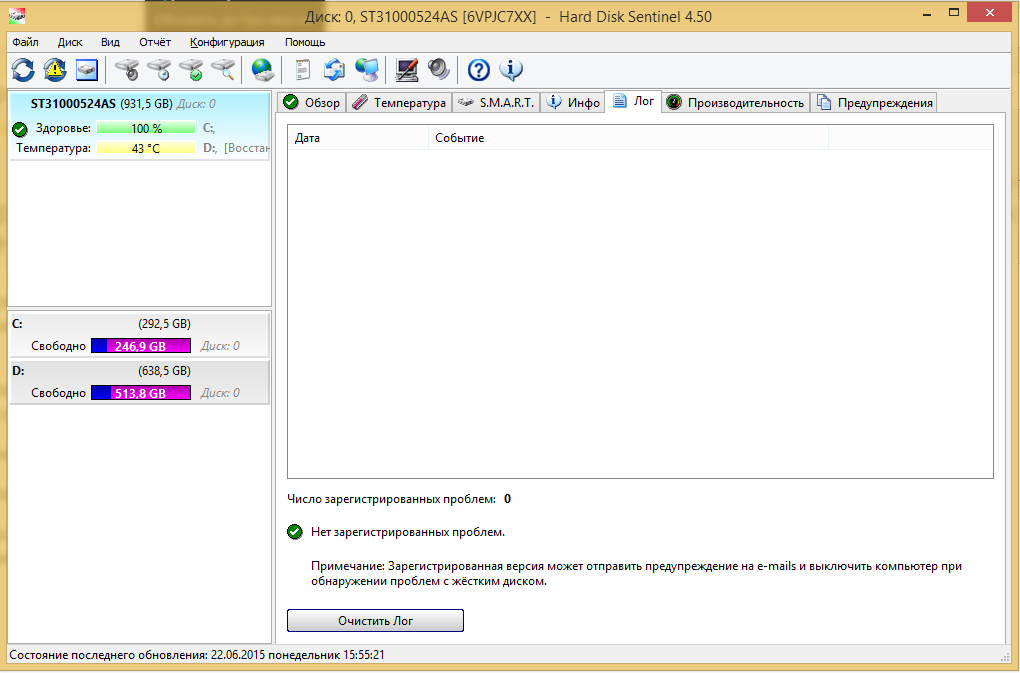Switch to the S.M.A.R.T. tab

[x=496, y=102]
